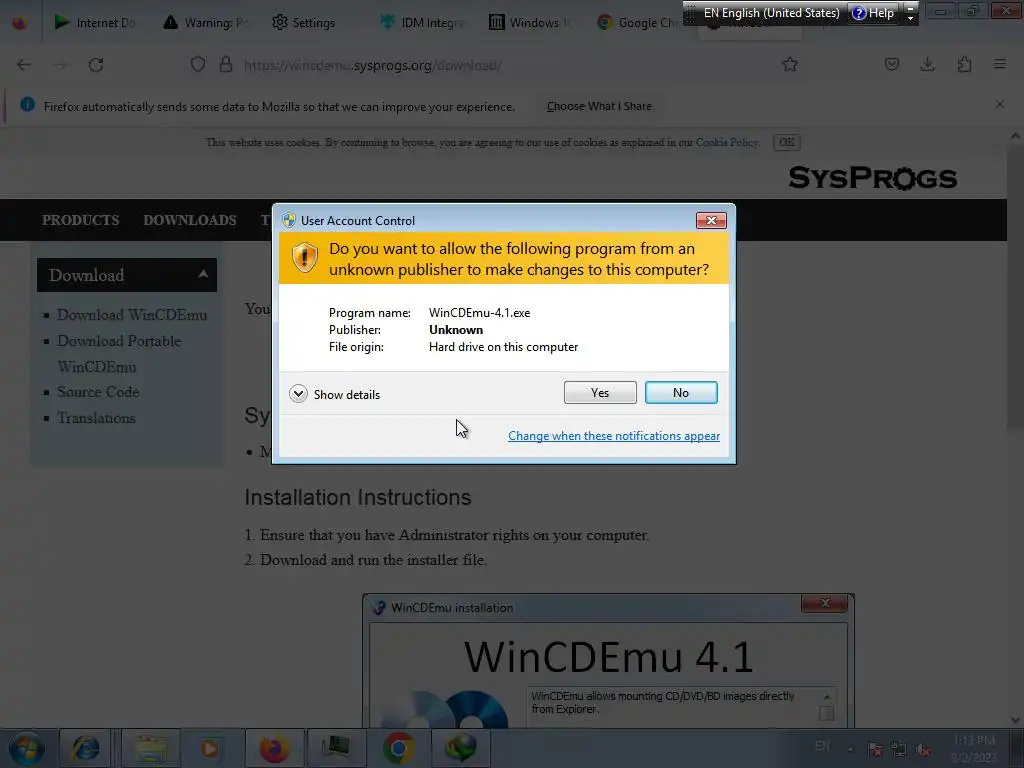Open Google Chrome taskbar icon

coord(398,748)
